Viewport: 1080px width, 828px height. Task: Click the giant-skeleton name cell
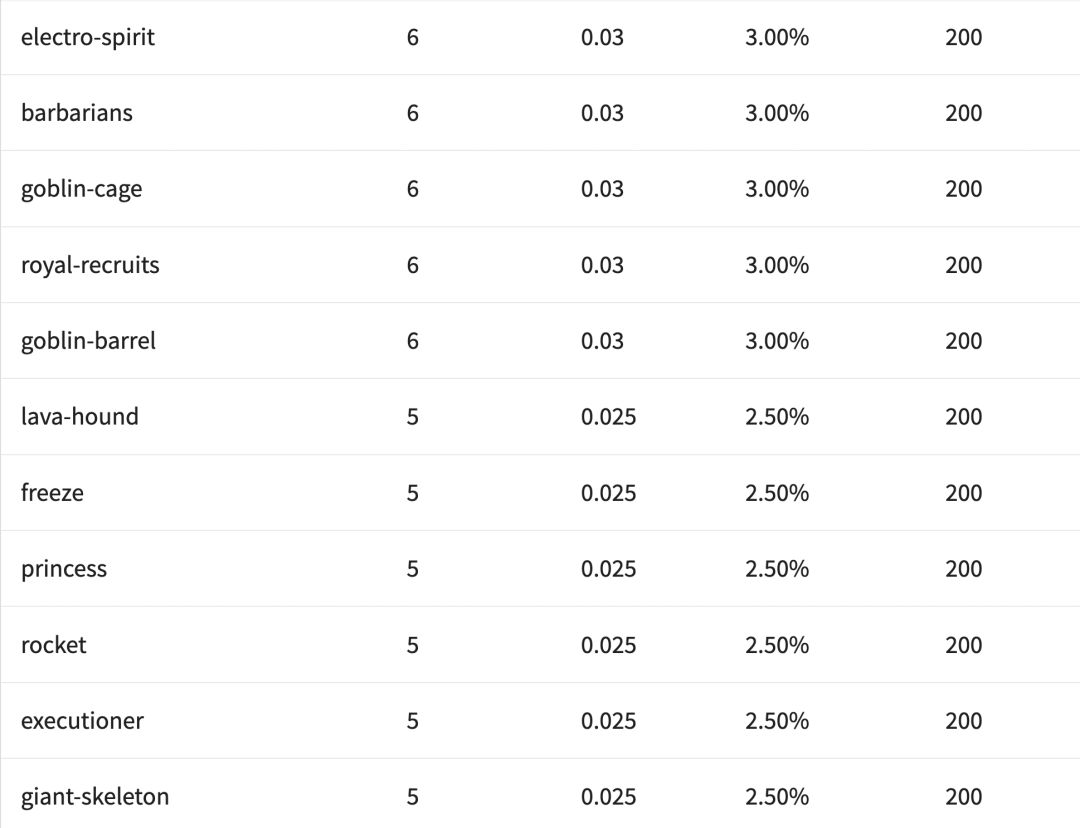(x=95, y=797)
